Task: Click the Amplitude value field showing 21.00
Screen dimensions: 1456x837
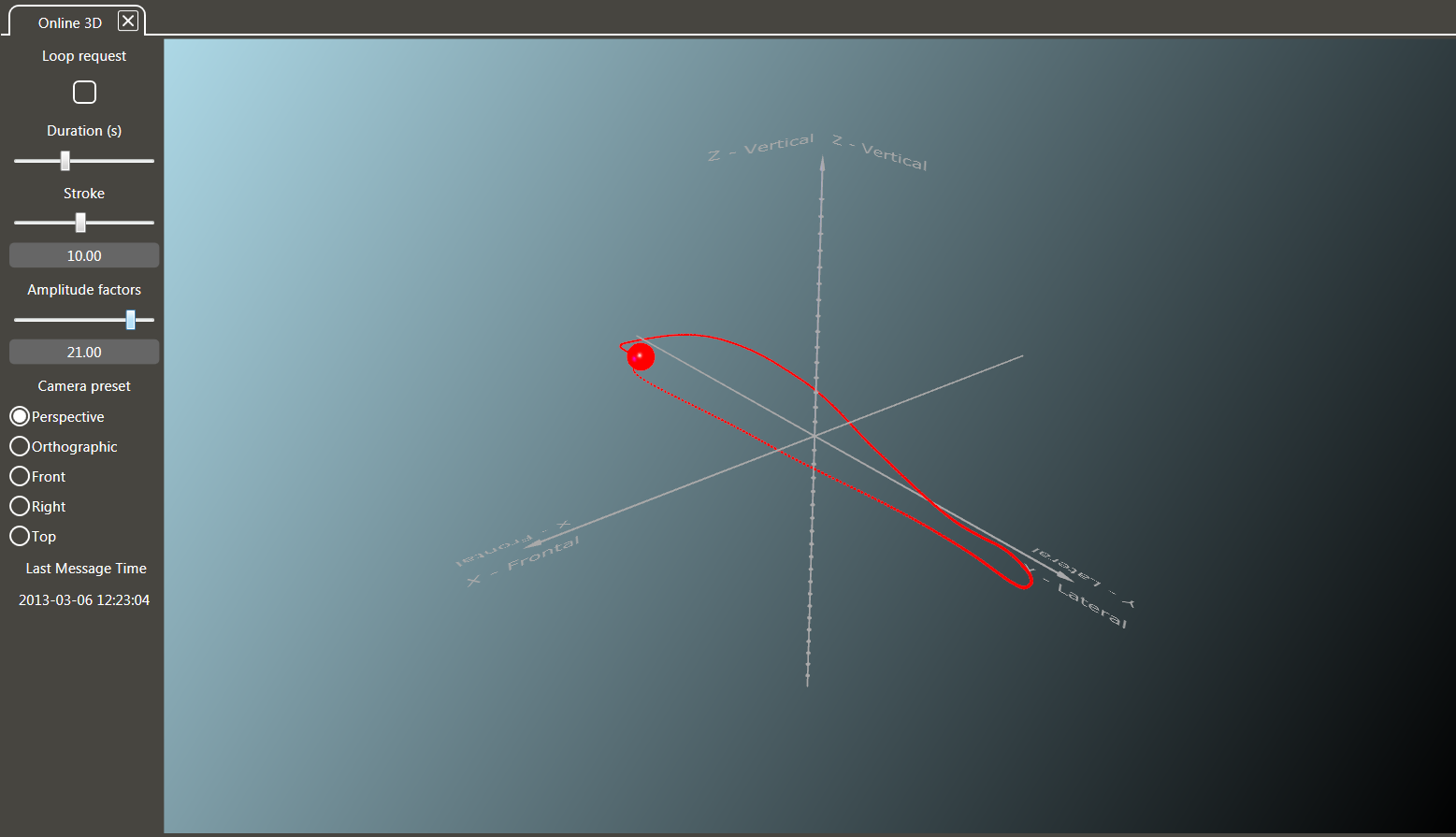Action: pos(83,351)
